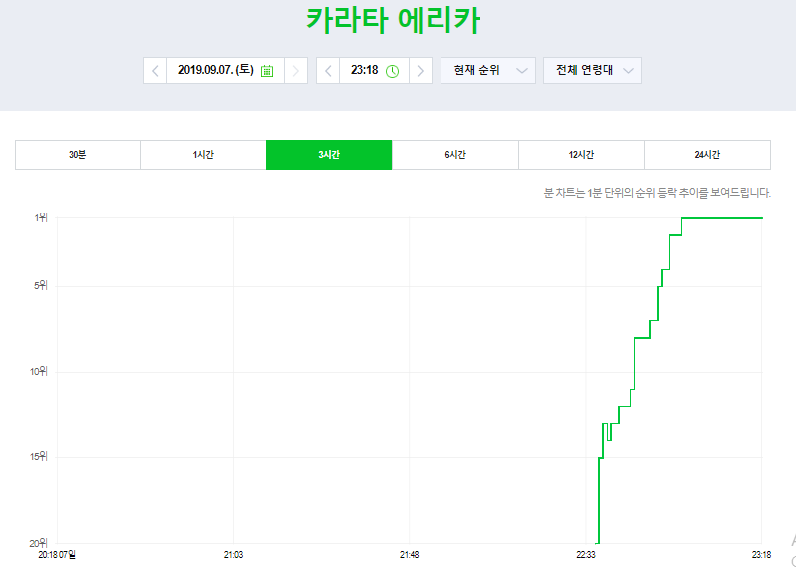Viewport: 796px width, 571px height.
Task: Click the chart note about 1분 단위
Action: [x=657, y=193]
